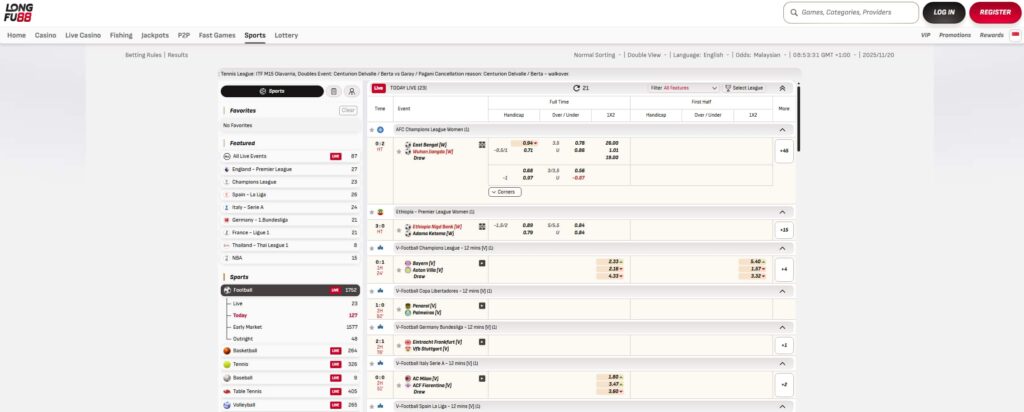
Task: Favorite the V-Football Germany Bundesliga league
Action: tap(372, 327)
